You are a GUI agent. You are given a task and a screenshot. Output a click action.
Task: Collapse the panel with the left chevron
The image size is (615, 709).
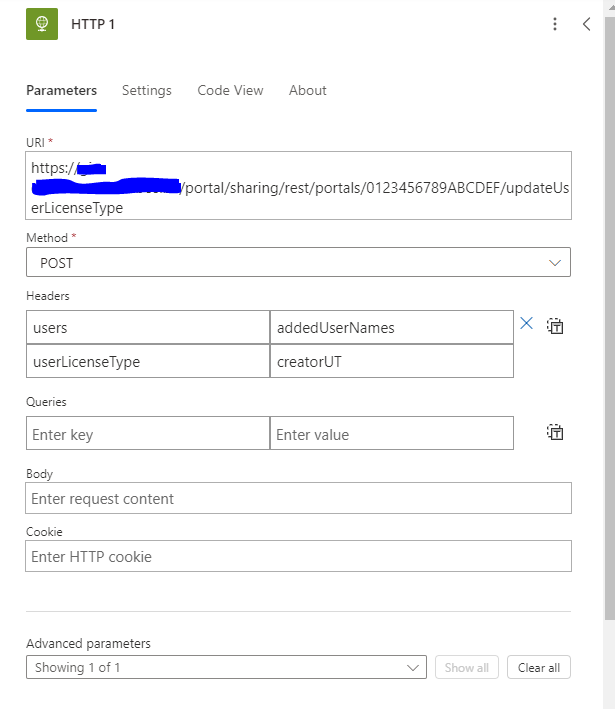pos(587,24)
